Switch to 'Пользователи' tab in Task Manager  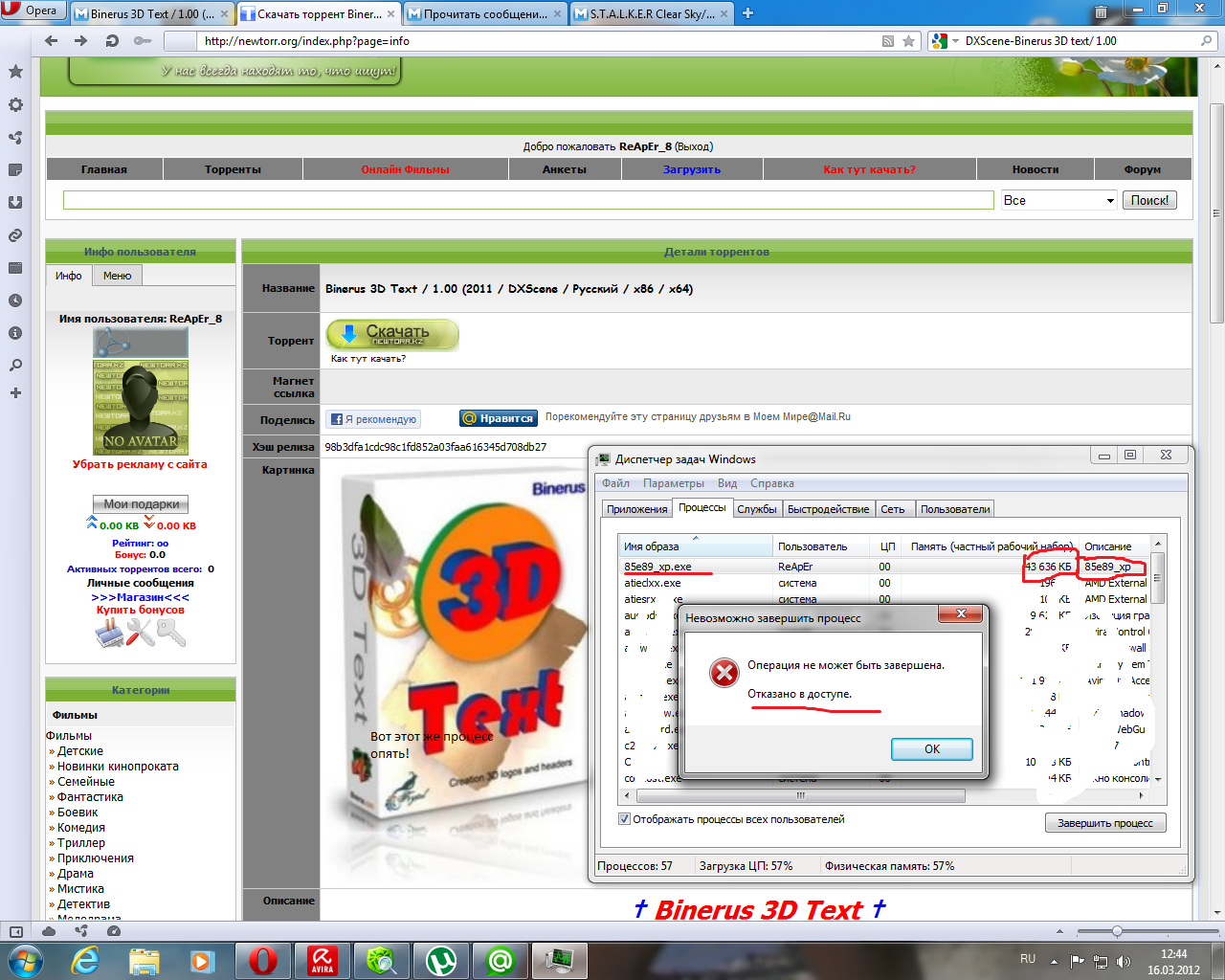pyautogui.click(x=955, y=509)
